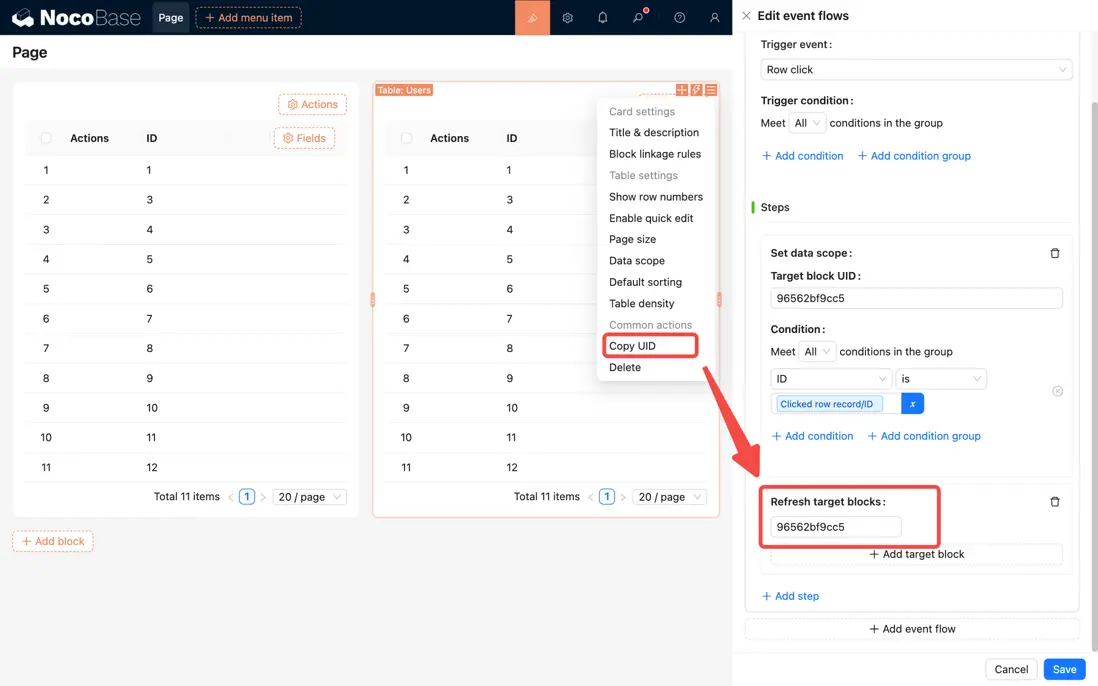The height and width of the screenshot is (686, 1098).
Task: Focus the Refresh target blocks UID input
Action: point(835,526)
